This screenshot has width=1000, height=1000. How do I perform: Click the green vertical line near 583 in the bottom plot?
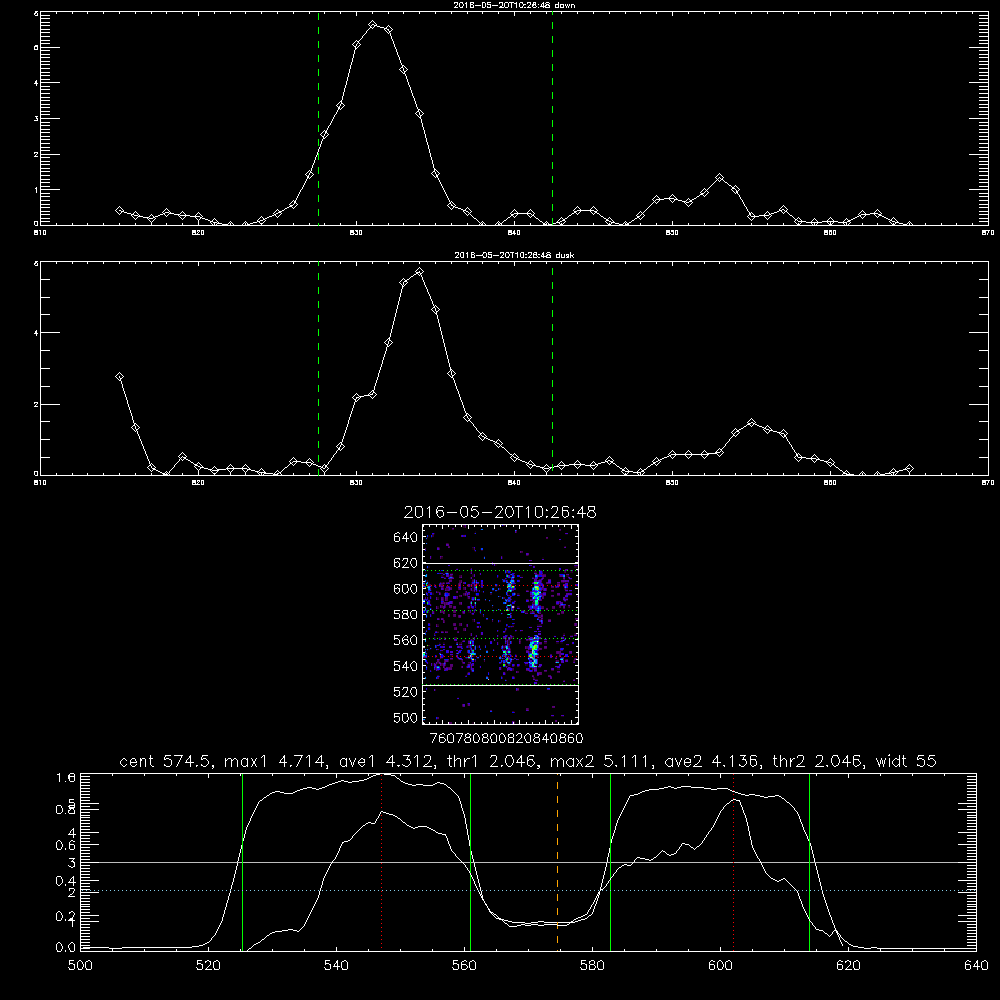[x=610, y=861]
